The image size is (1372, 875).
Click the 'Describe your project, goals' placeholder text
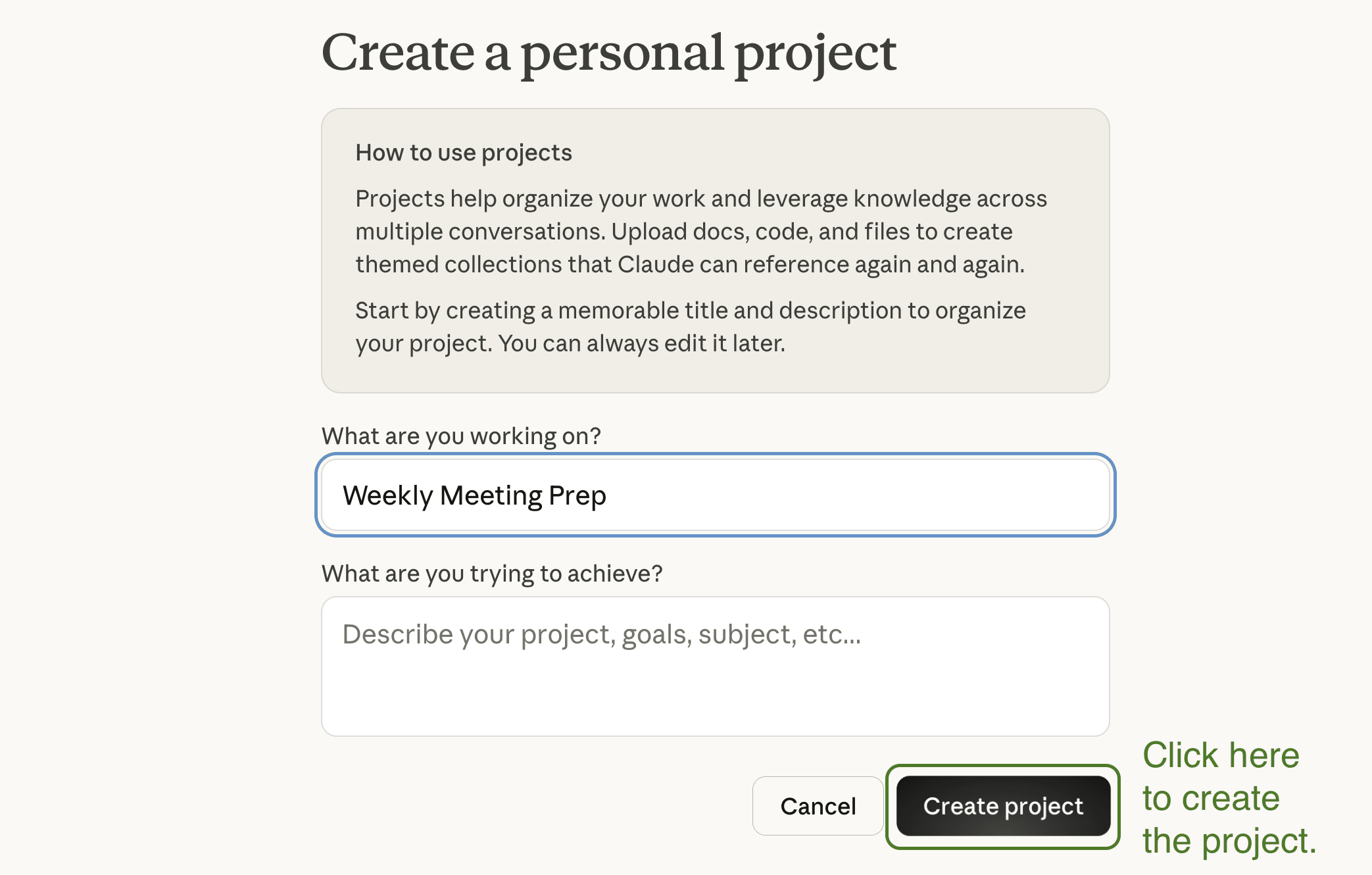click(x=601, y=634)
